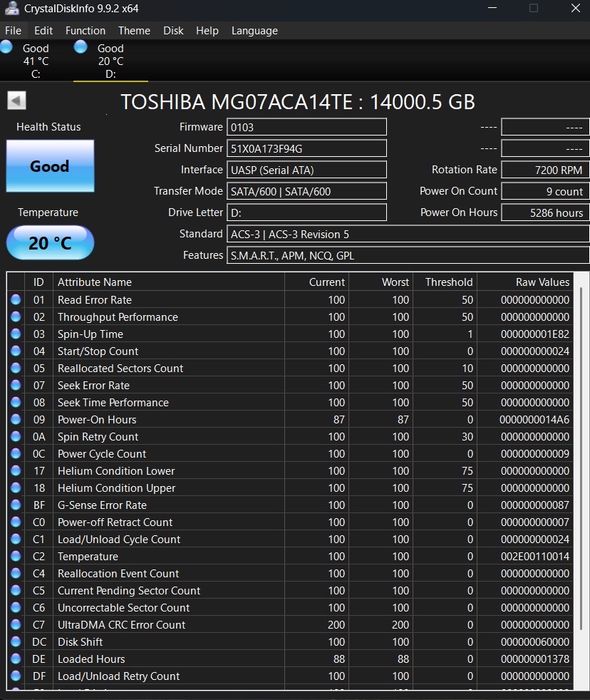Open the Disk menu
The height and width of the screenshot is (700, 590).
coord(173,31)
